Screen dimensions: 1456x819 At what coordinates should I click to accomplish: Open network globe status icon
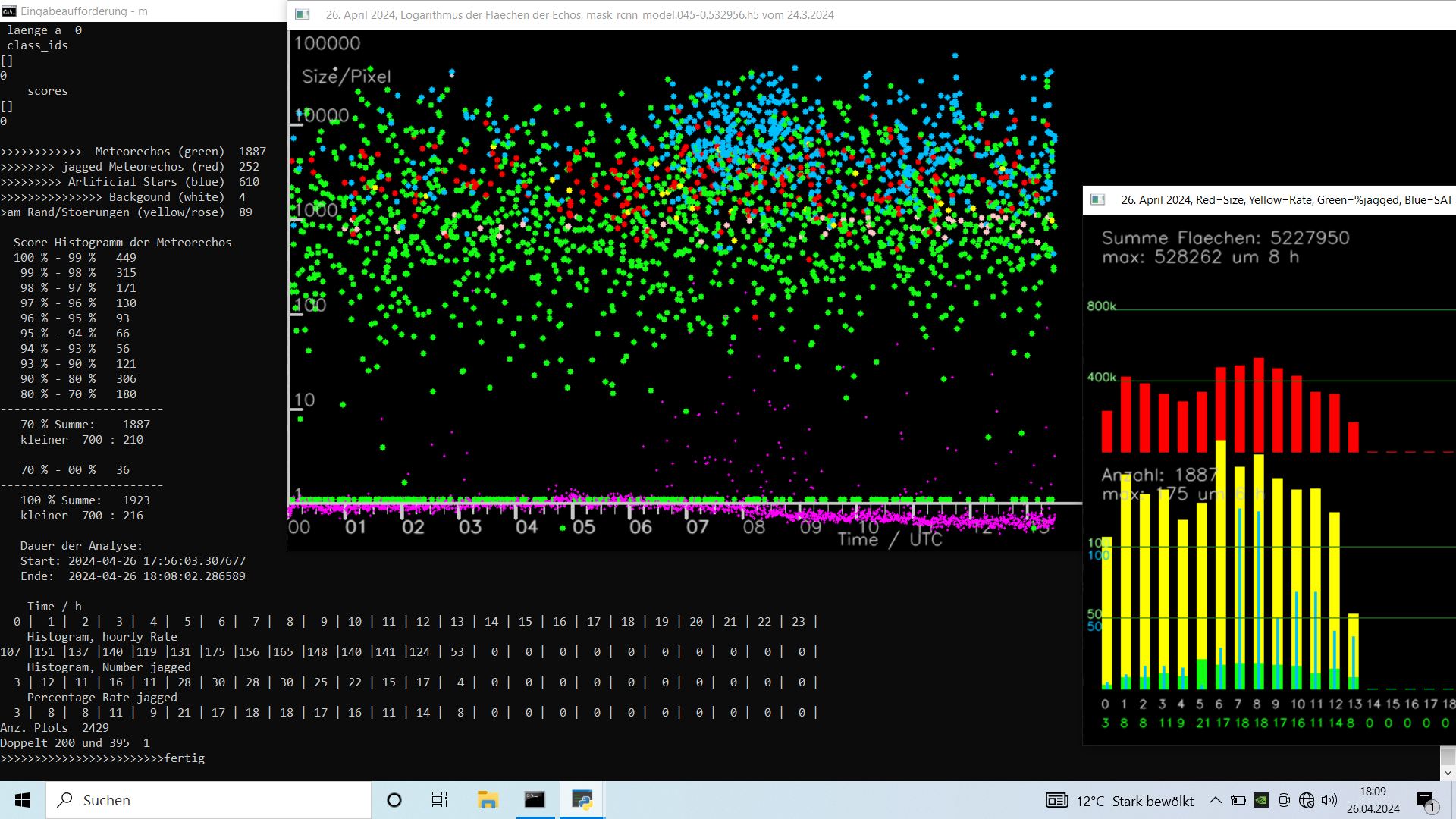pyautogui.click(x=1306, y=800)
